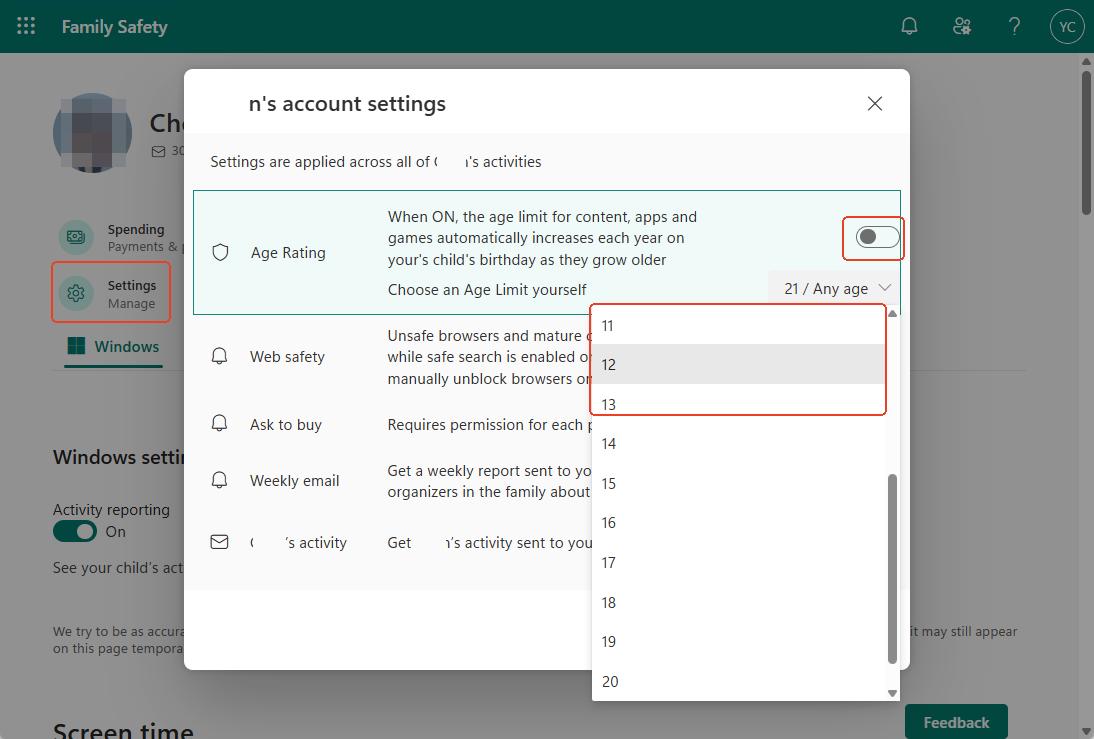
Task: Select age 14 from the list
Action: (738, 444)
